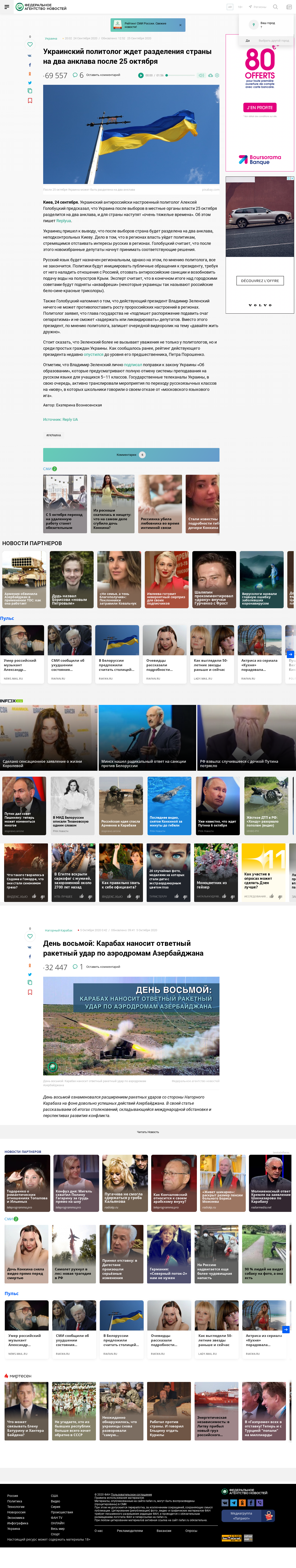The image size is (296, 1568).
Task: Share the Karabakh article on Facebook
Action: (30, 956)
